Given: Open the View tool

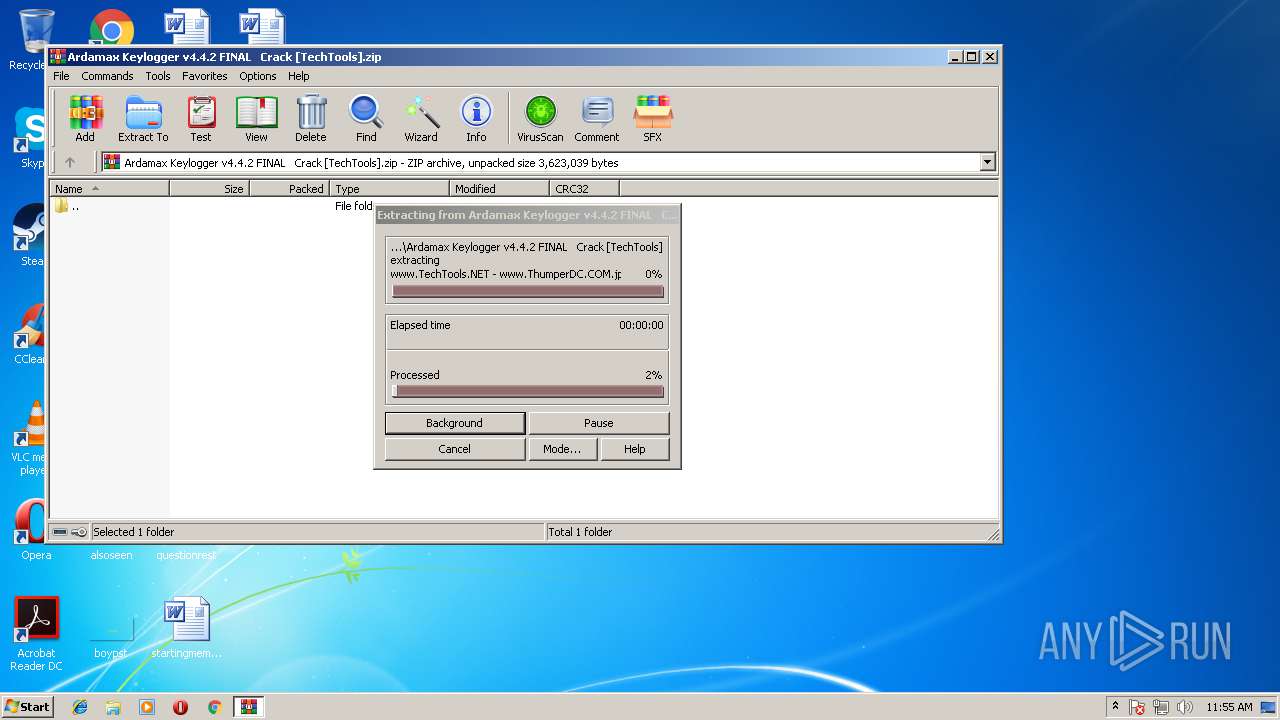Looking at the screenshot, I should [256, 119].
